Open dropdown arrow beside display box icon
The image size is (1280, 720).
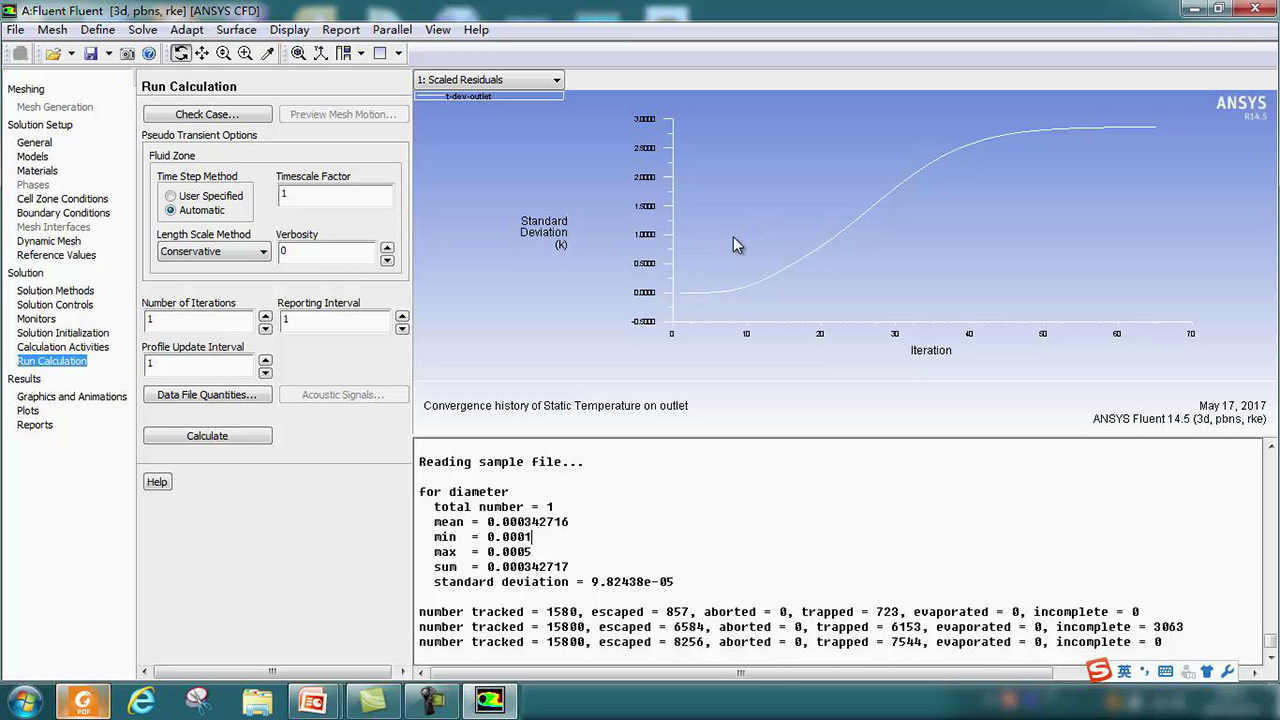click(x=398, y=54)
